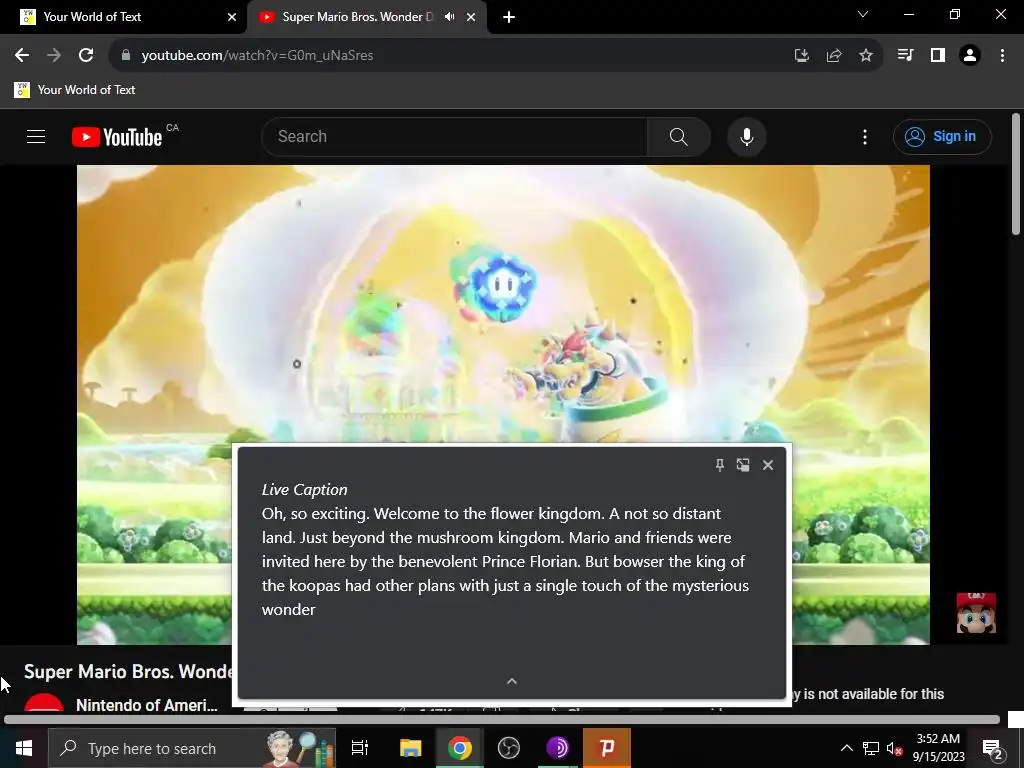Open the tab search dropdown arrow
The height and width of the screenshot is (768, 1024).
pos(863,14)
